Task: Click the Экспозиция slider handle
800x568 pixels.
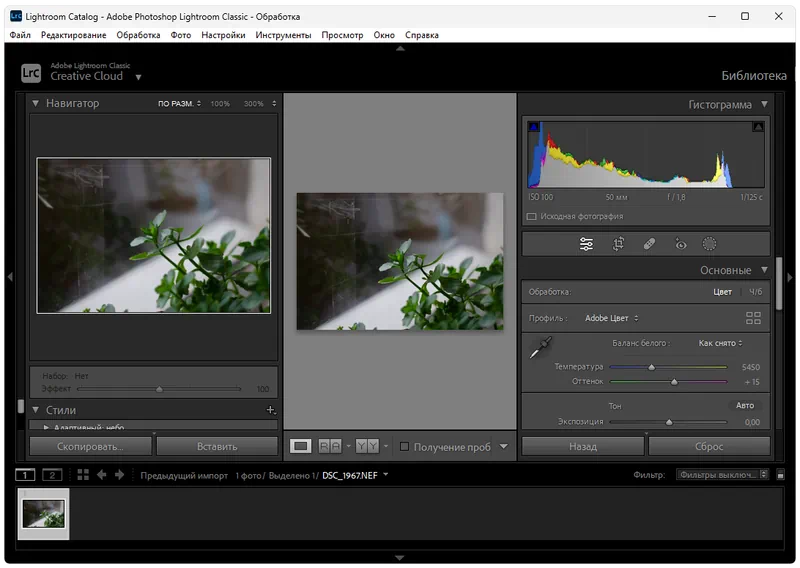Action: (669, 422)
